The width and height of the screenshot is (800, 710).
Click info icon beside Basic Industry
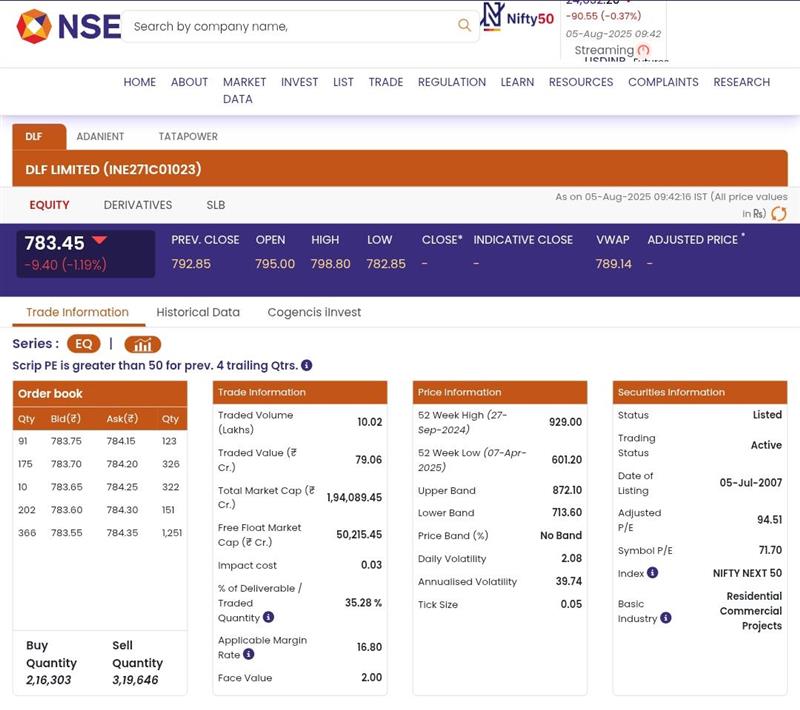click(666, 618)
